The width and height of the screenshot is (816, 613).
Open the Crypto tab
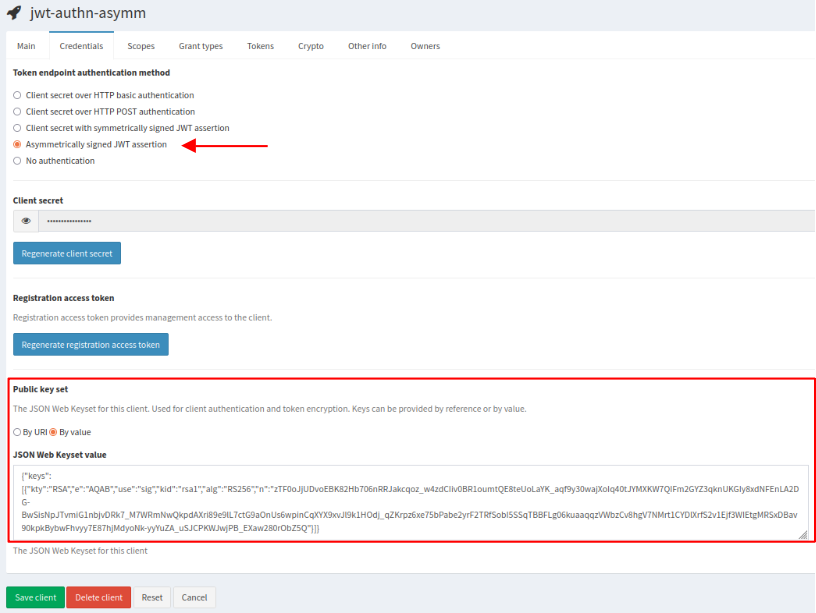(x=310, y=46)
